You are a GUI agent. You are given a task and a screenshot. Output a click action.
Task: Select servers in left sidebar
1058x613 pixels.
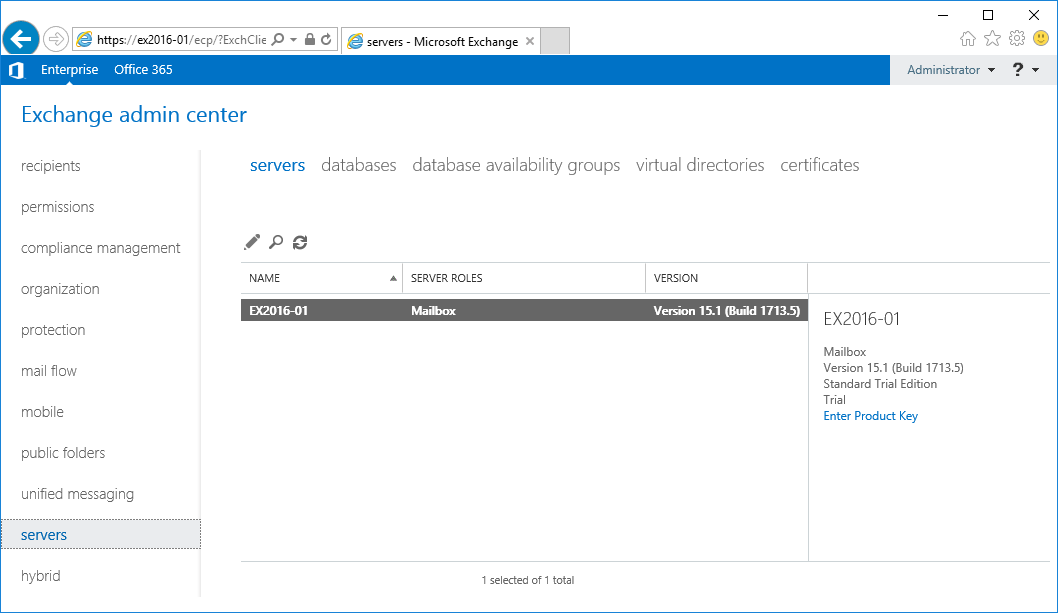[101, 534]
